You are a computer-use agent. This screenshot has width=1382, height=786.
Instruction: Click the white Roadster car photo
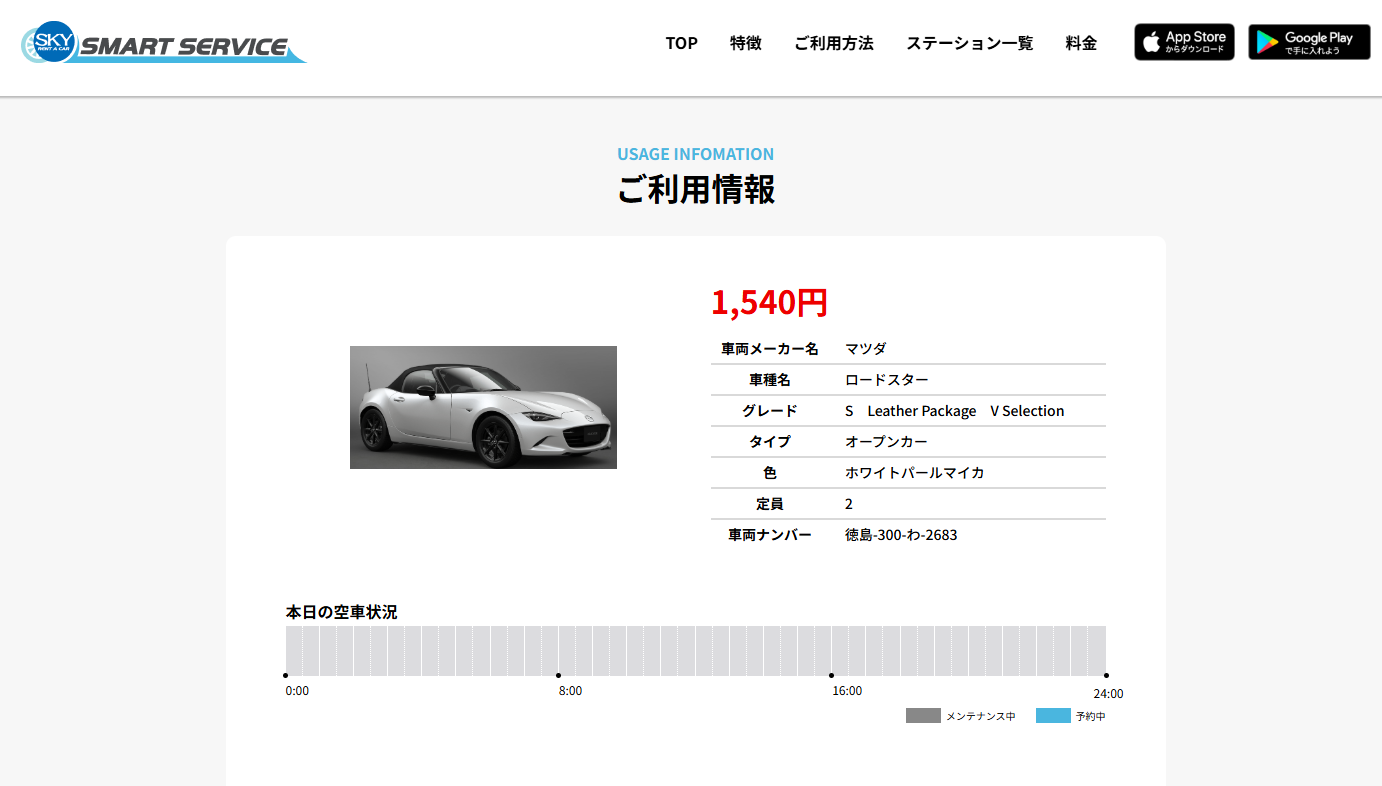483,407
